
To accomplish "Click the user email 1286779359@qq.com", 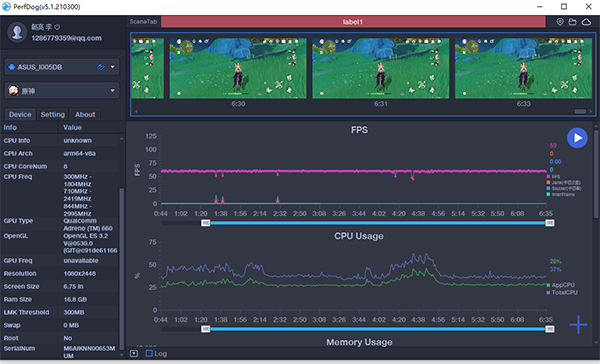I will [x=67, y=38].
